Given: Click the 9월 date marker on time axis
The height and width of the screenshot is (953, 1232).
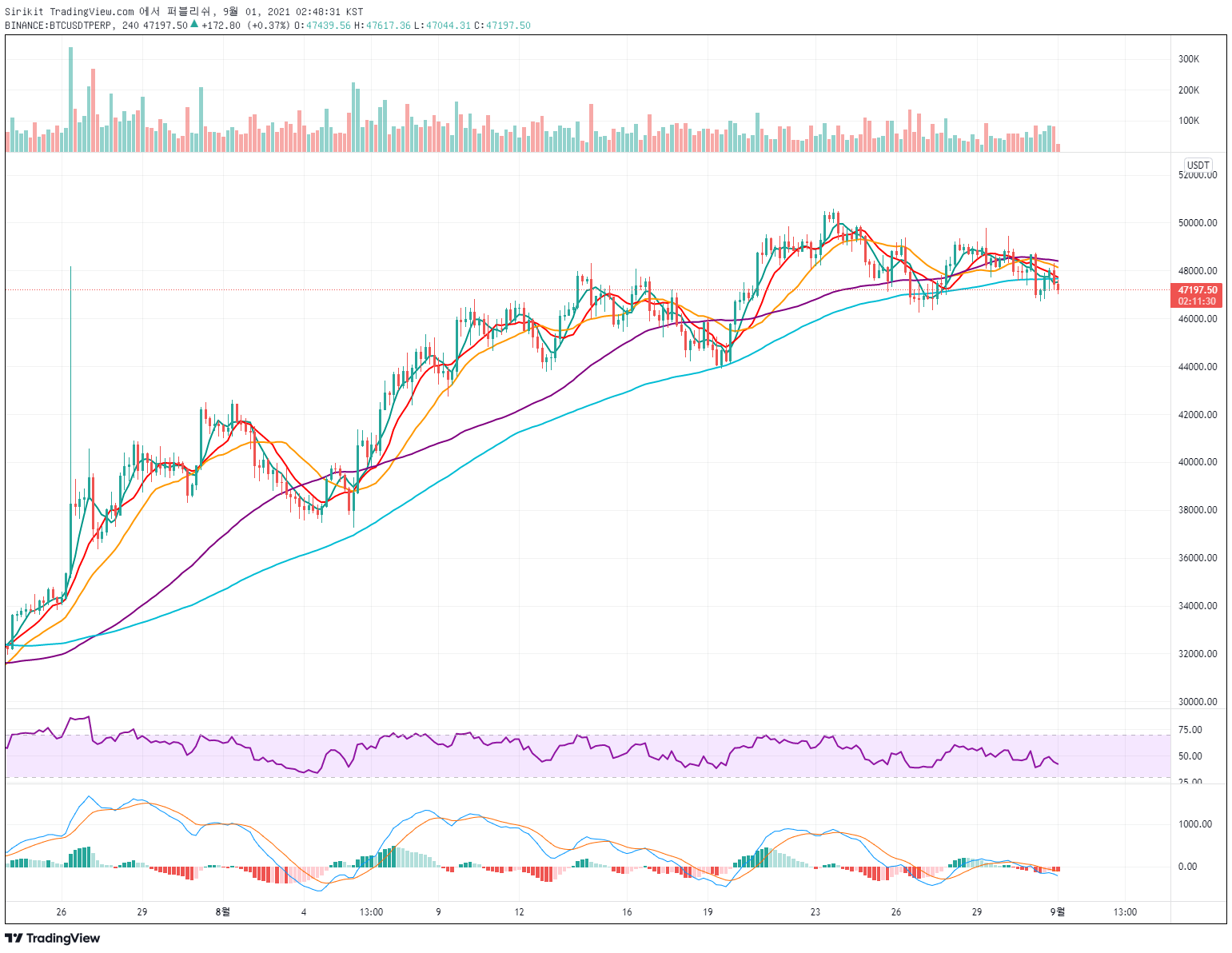Looking at the screenshot, I should [x=1057, y=911].
